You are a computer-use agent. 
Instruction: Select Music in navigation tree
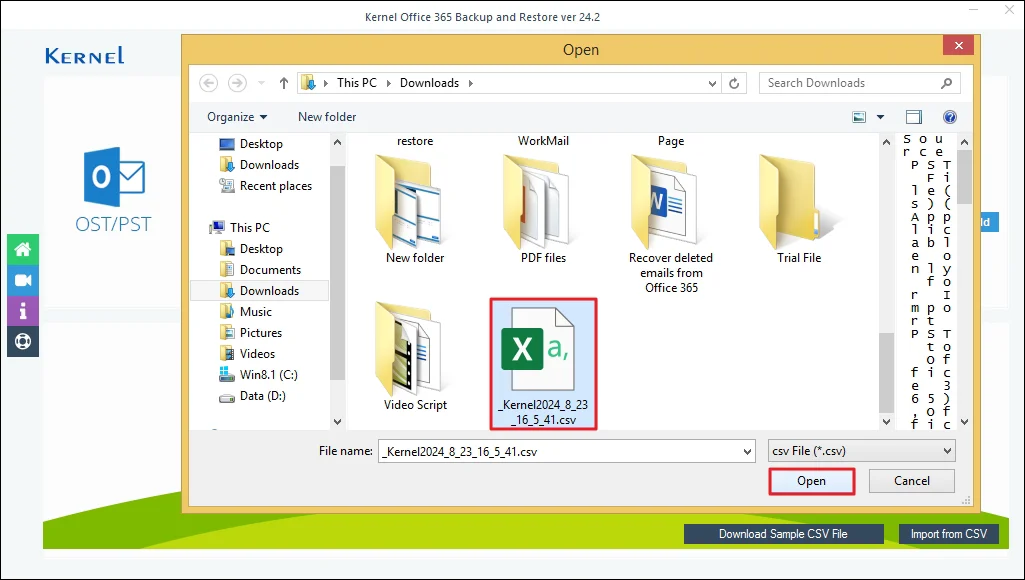tap(246, 311)
